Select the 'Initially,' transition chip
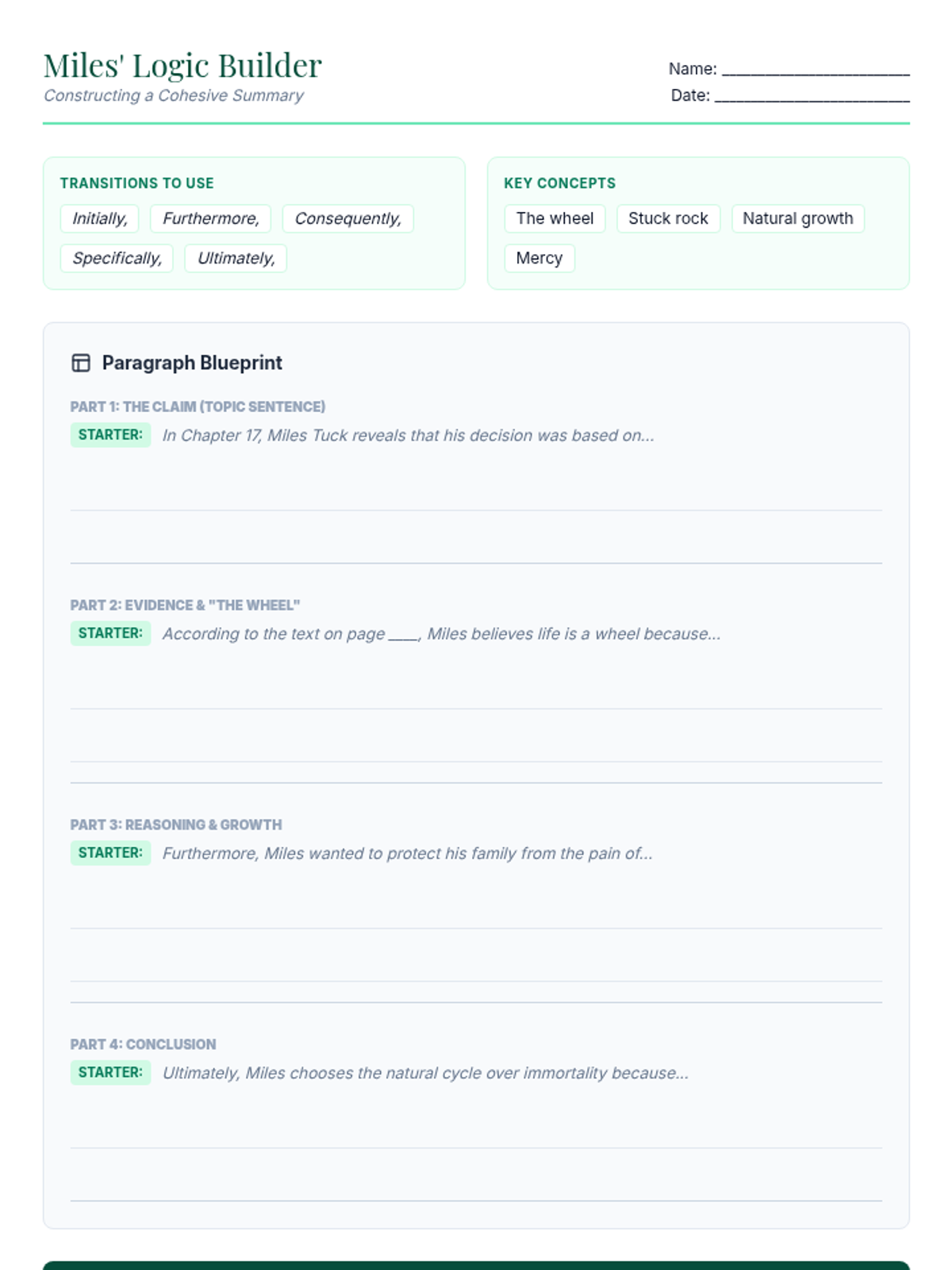Viewport: 952px width, 1270px height. (x=100, y=218)
